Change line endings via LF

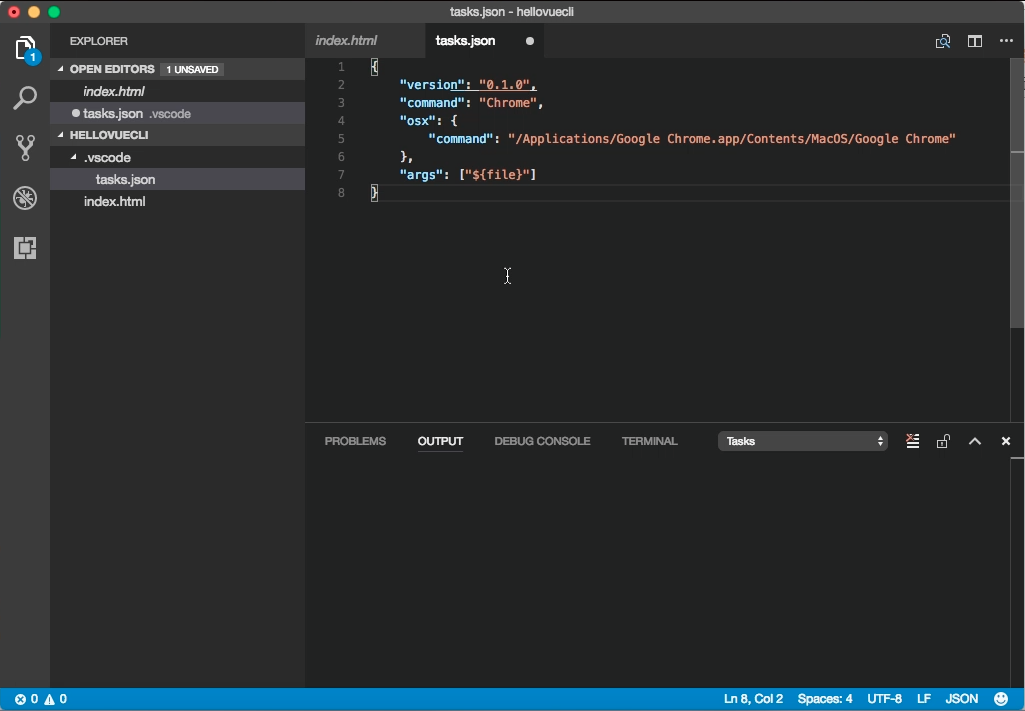click(924, 699)
